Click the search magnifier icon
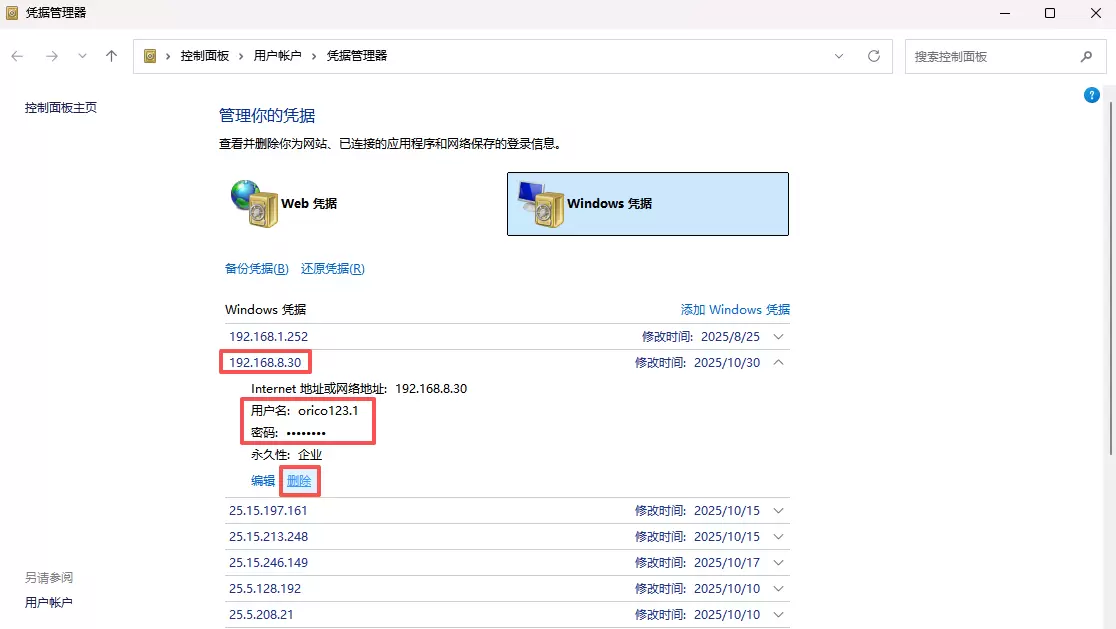1116x629 pixels. pyautogui.click(x=1086, y=57)
